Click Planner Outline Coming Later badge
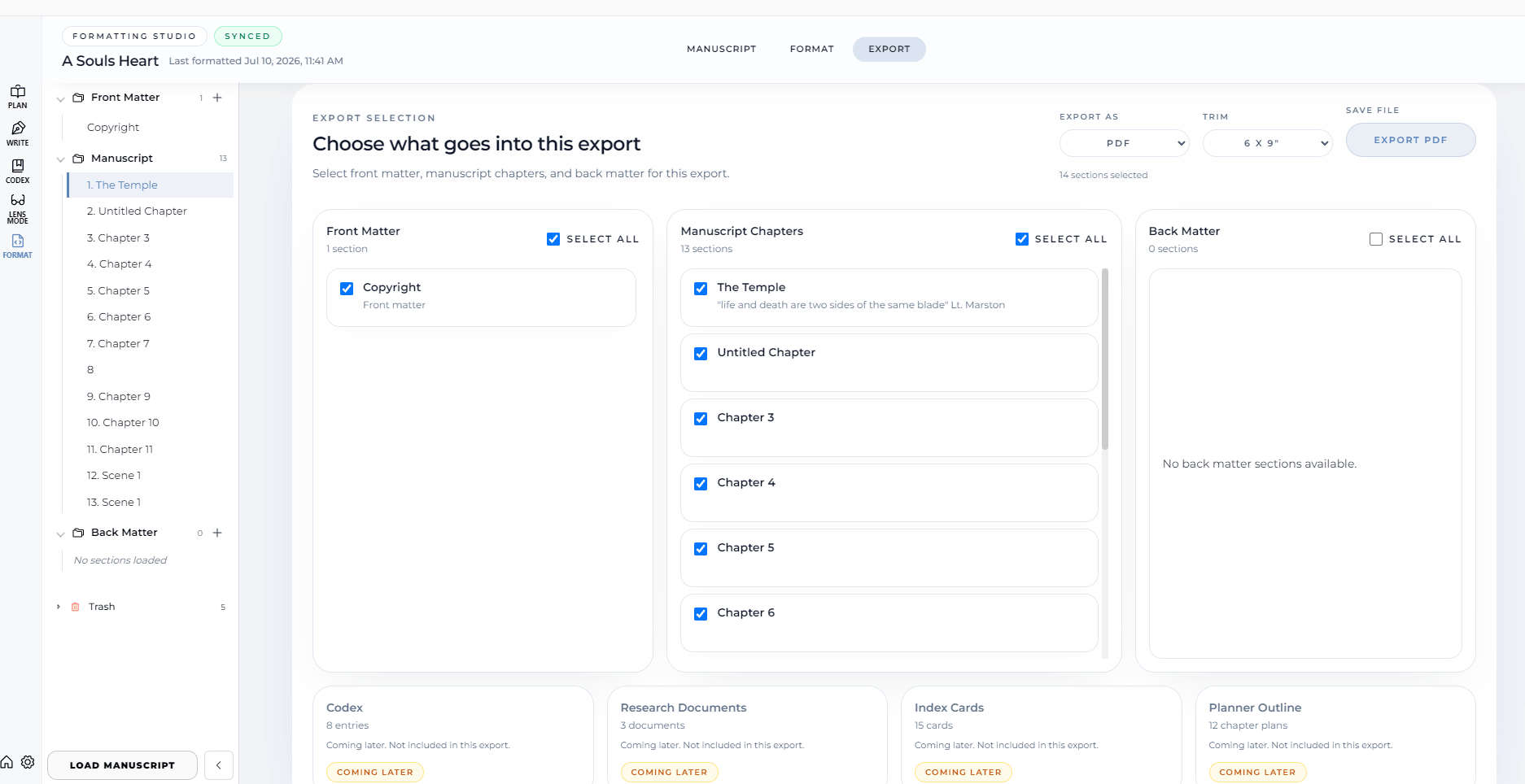Image resolution: width=1525 pixels, height=784 pixels. (x=1257, y=773)
